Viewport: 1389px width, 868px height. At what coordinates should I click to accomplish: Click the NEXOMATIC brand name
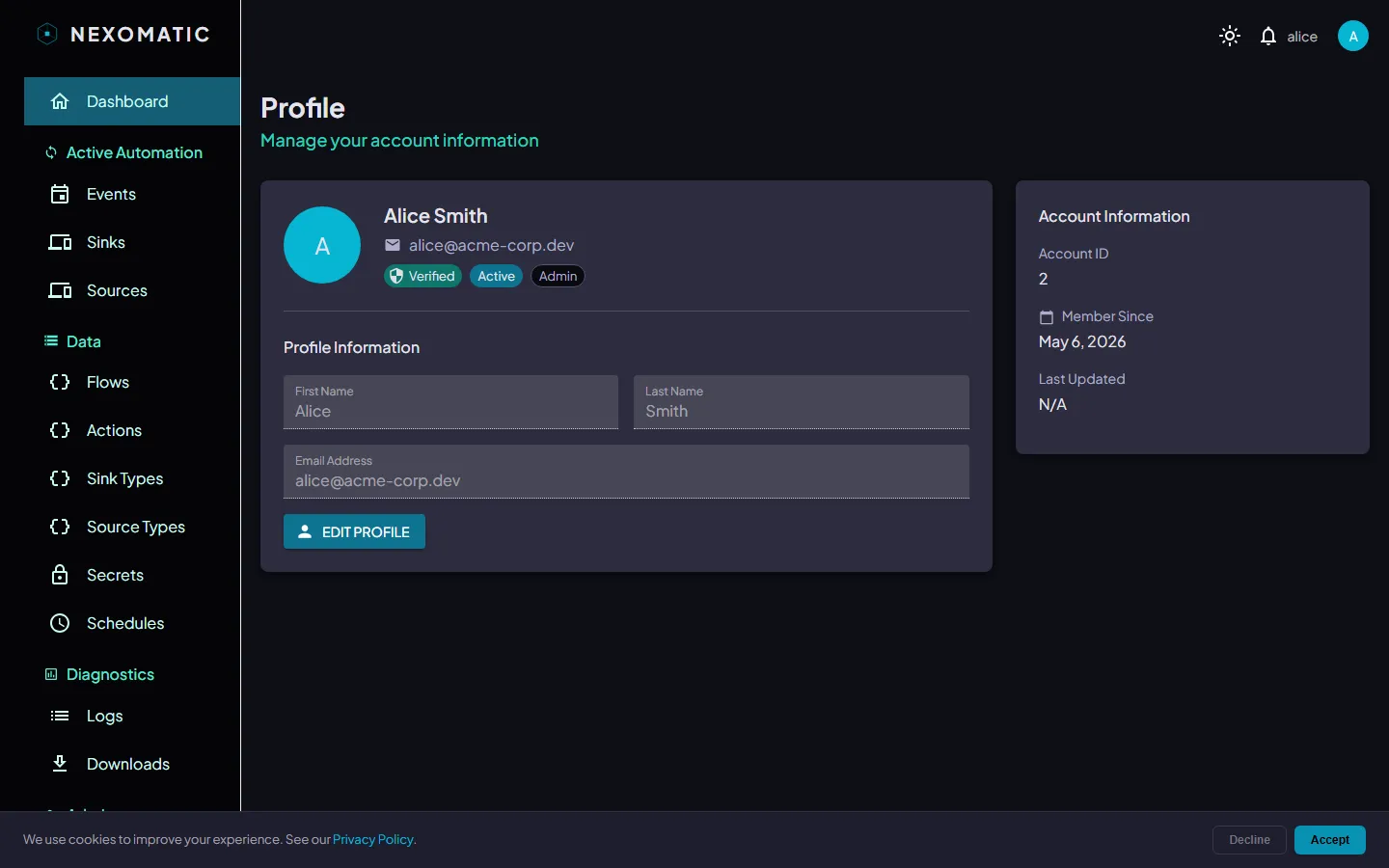(x=141, y=34)
